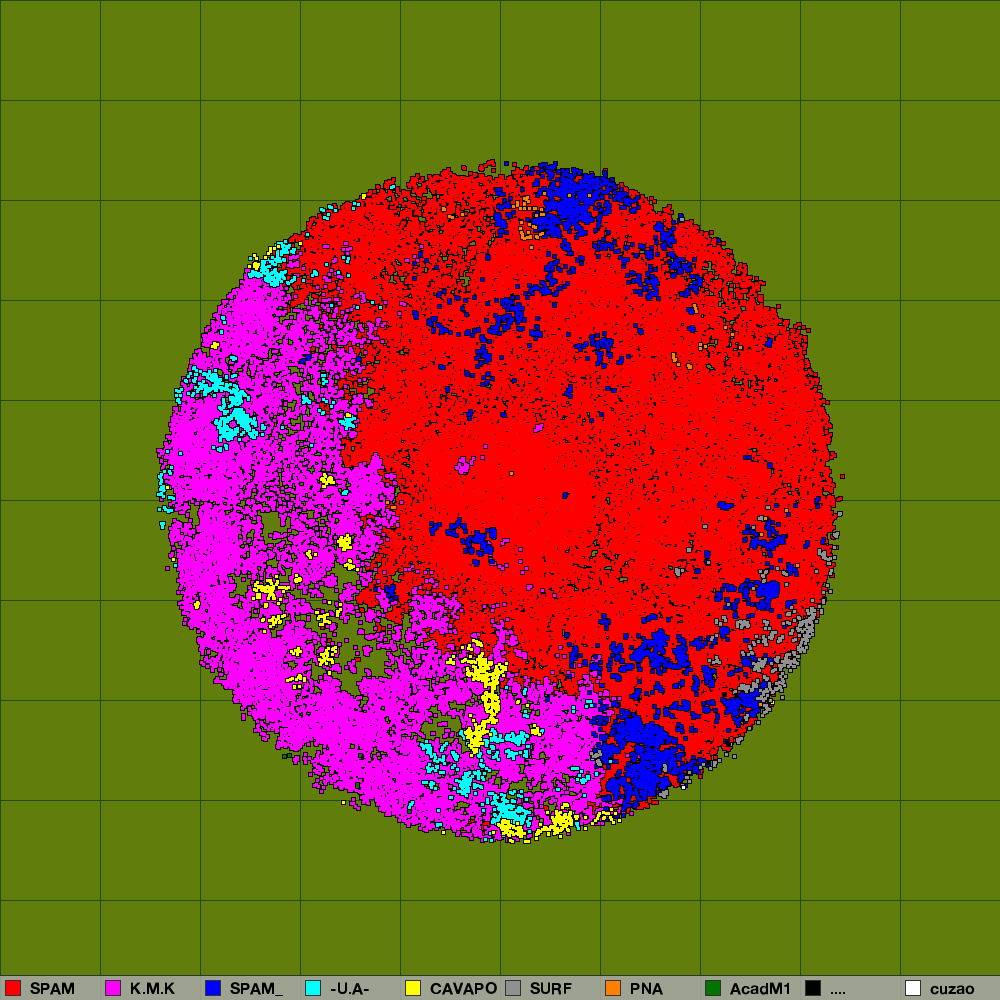The image size is (1000, 1000).
Task: Click the '....' legend label text
Action: 838,992
